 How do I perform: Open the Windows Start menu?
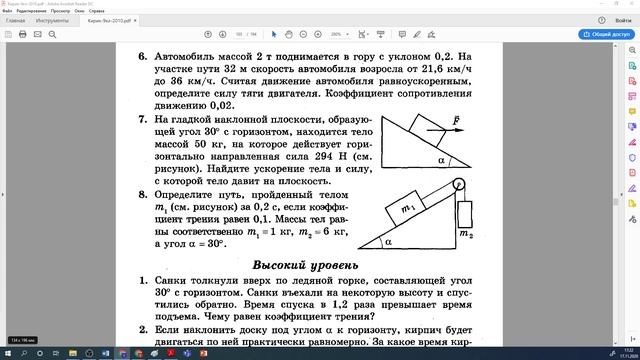pyautogui.click(x=8, y=353)
